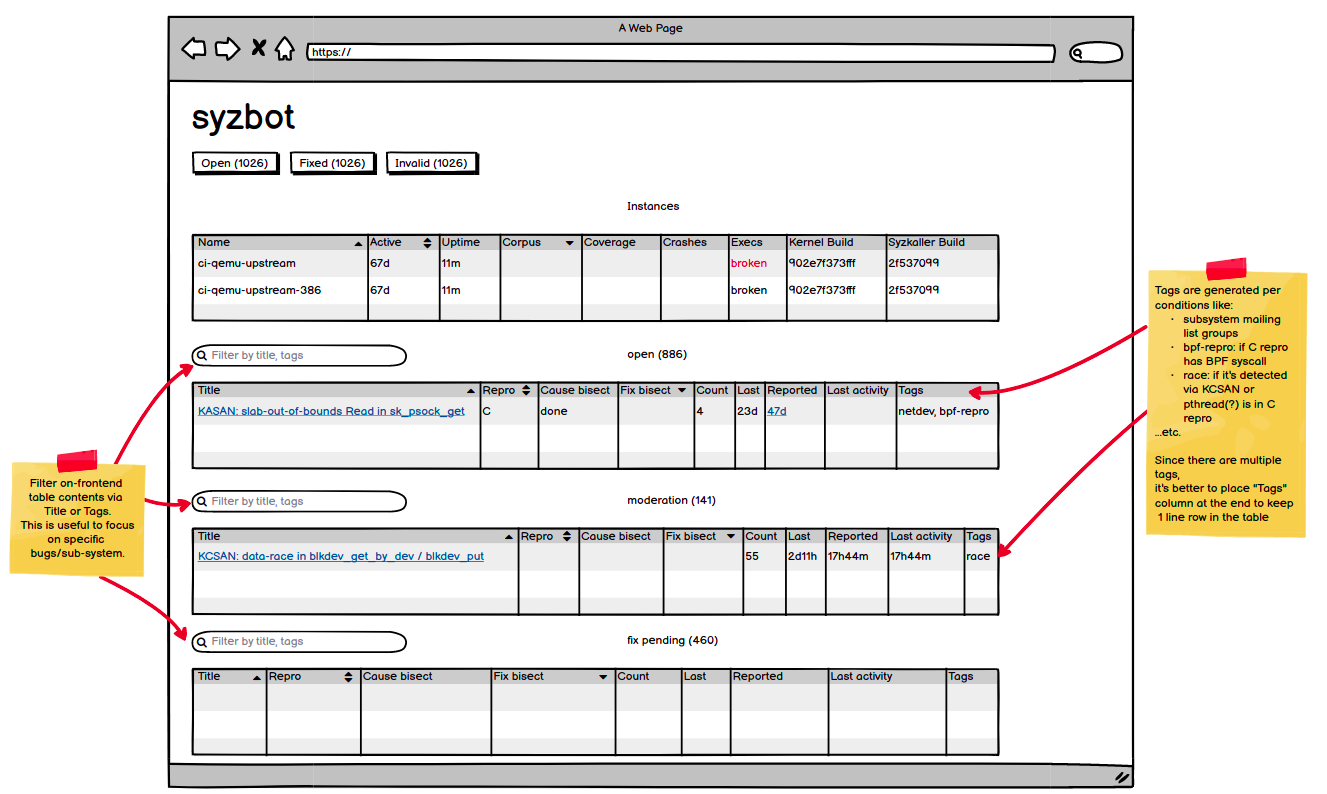Open Fix bisect dropdown in fix pending table
The width and height of the screenshot is (1327, 794).
603,677
